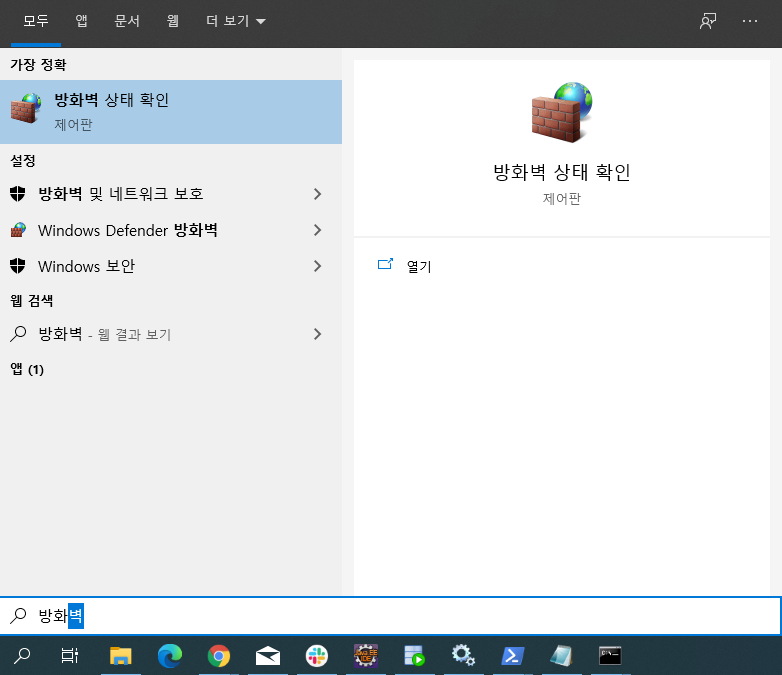Open the notepad-style icon on the taskbar
Viewport: 782px width, 675px height.
562,656
